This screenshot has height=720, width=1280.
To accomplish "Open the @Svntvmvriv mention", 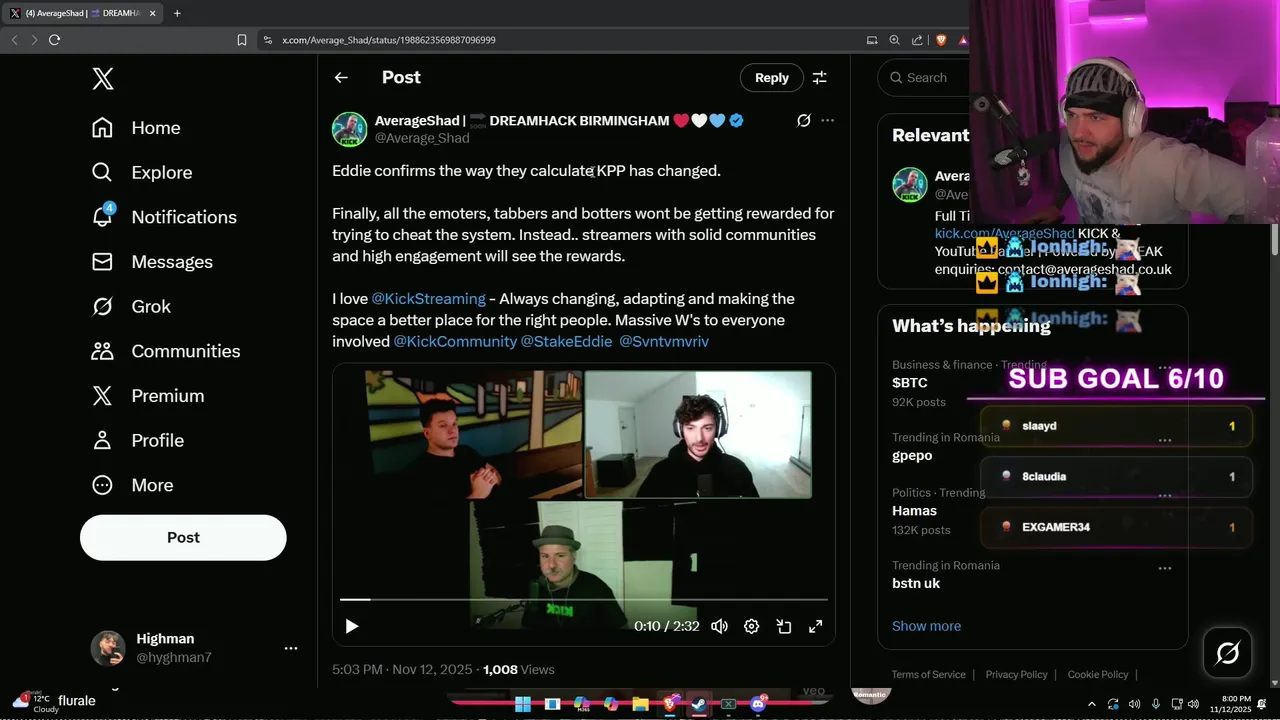I will click(664, 341).
